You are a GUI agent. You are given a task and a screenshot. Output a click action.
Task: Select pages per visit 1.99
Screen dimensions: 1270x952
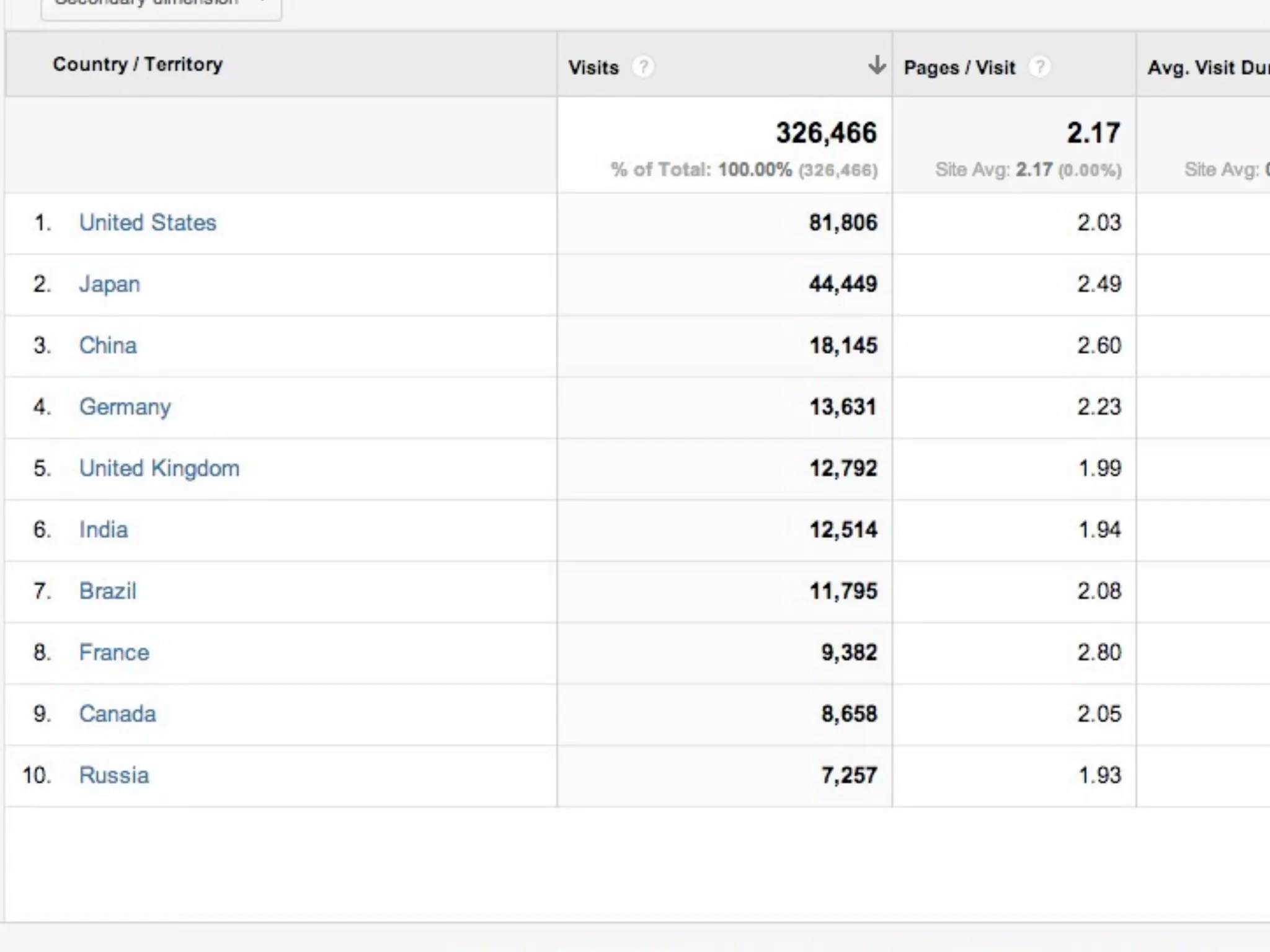pos(1100,468)
